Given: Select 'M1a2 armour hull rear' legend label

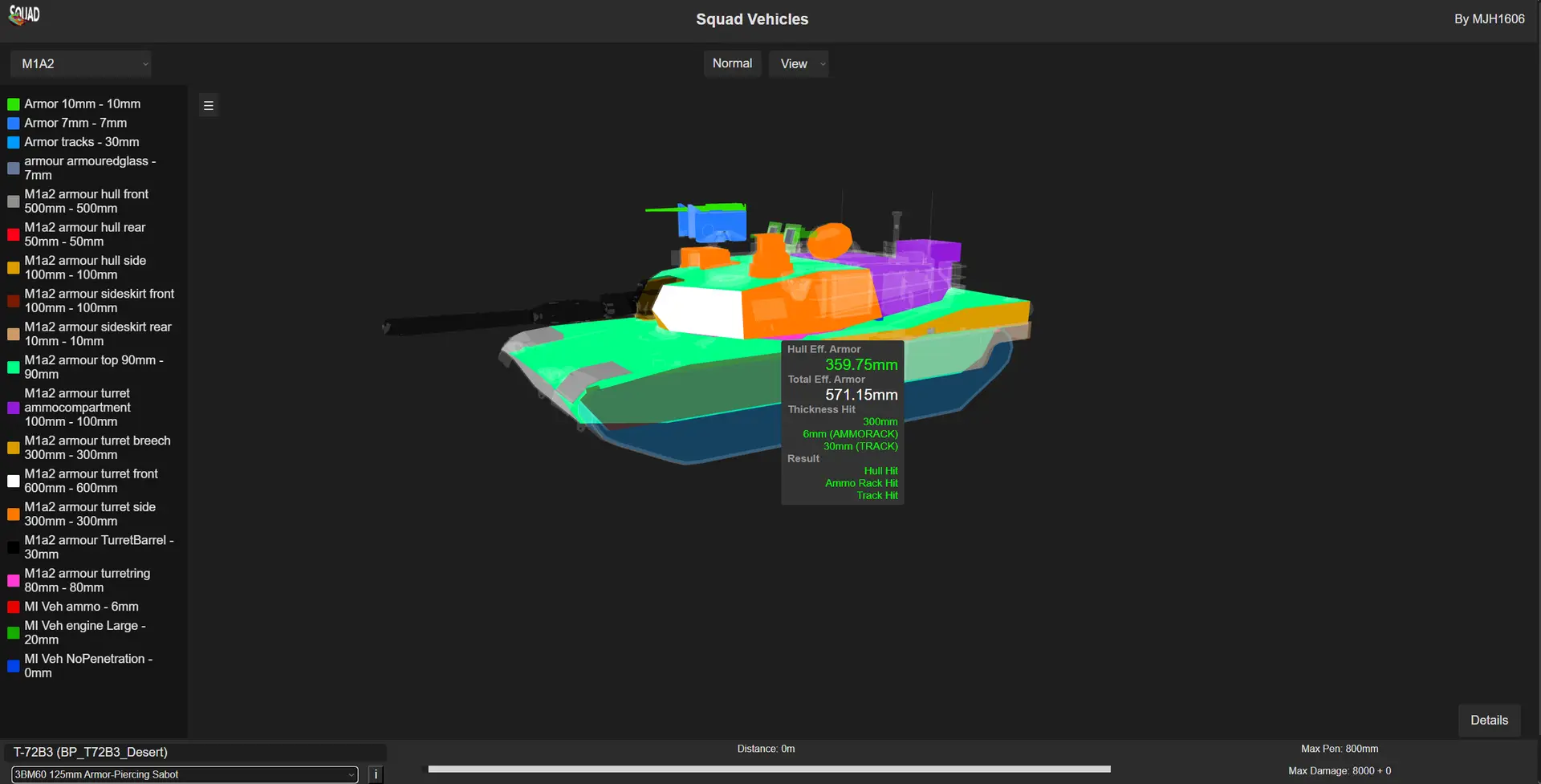Looking at the screenshot, I should pyautogui.click(x=85, y=234).
